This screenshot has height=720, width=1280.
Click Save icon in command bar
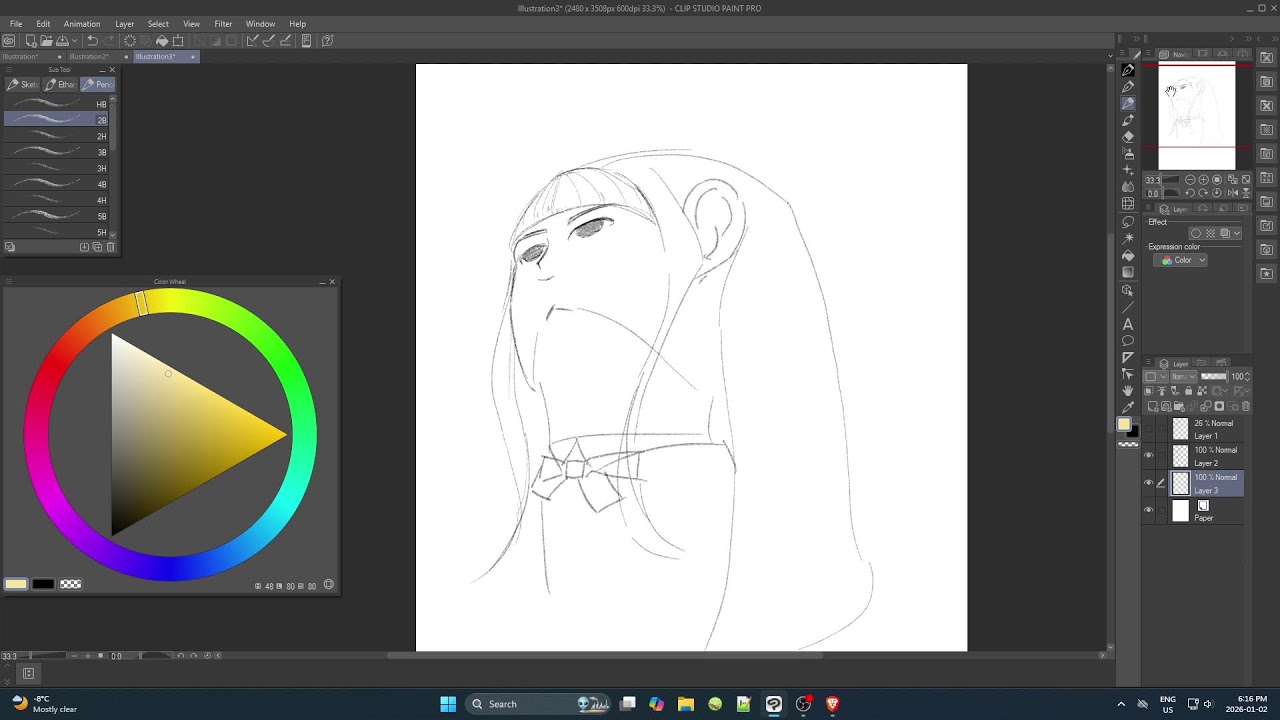(x=62, y=41)
